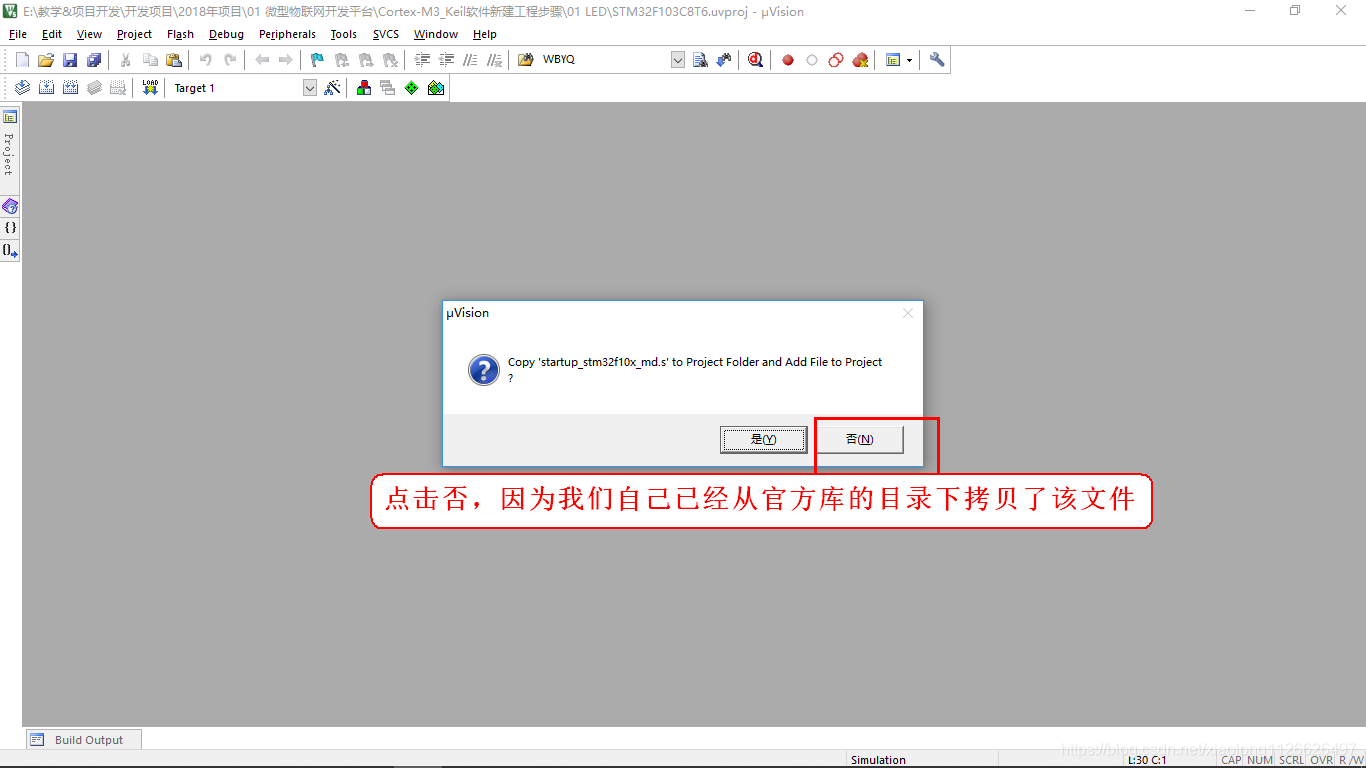Go to previous bookmark icon
1366x768 pixels.
pos(341,60)
